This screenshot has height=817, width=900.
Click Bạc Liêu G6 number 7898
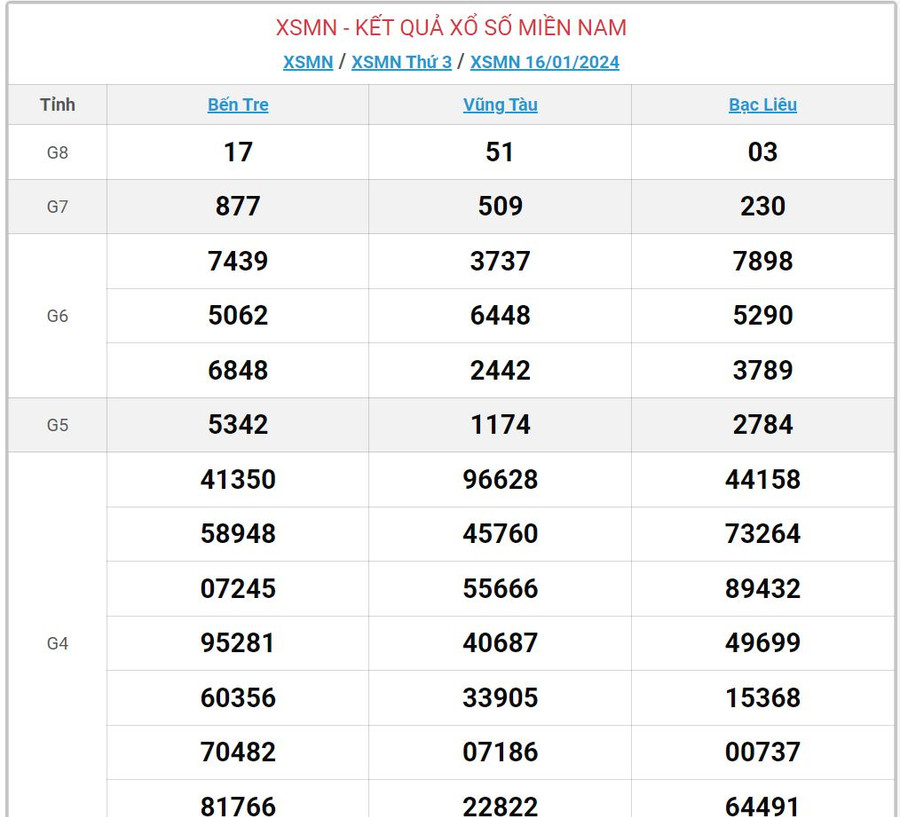(762, 262)
